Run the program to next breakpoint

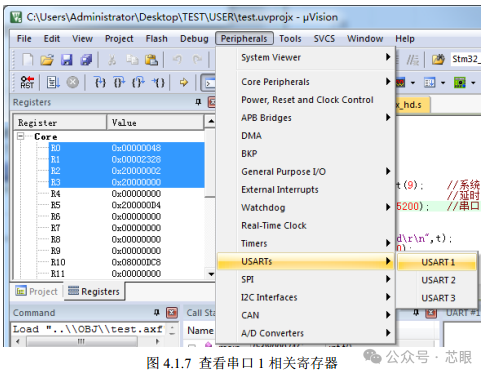(53, 82)
